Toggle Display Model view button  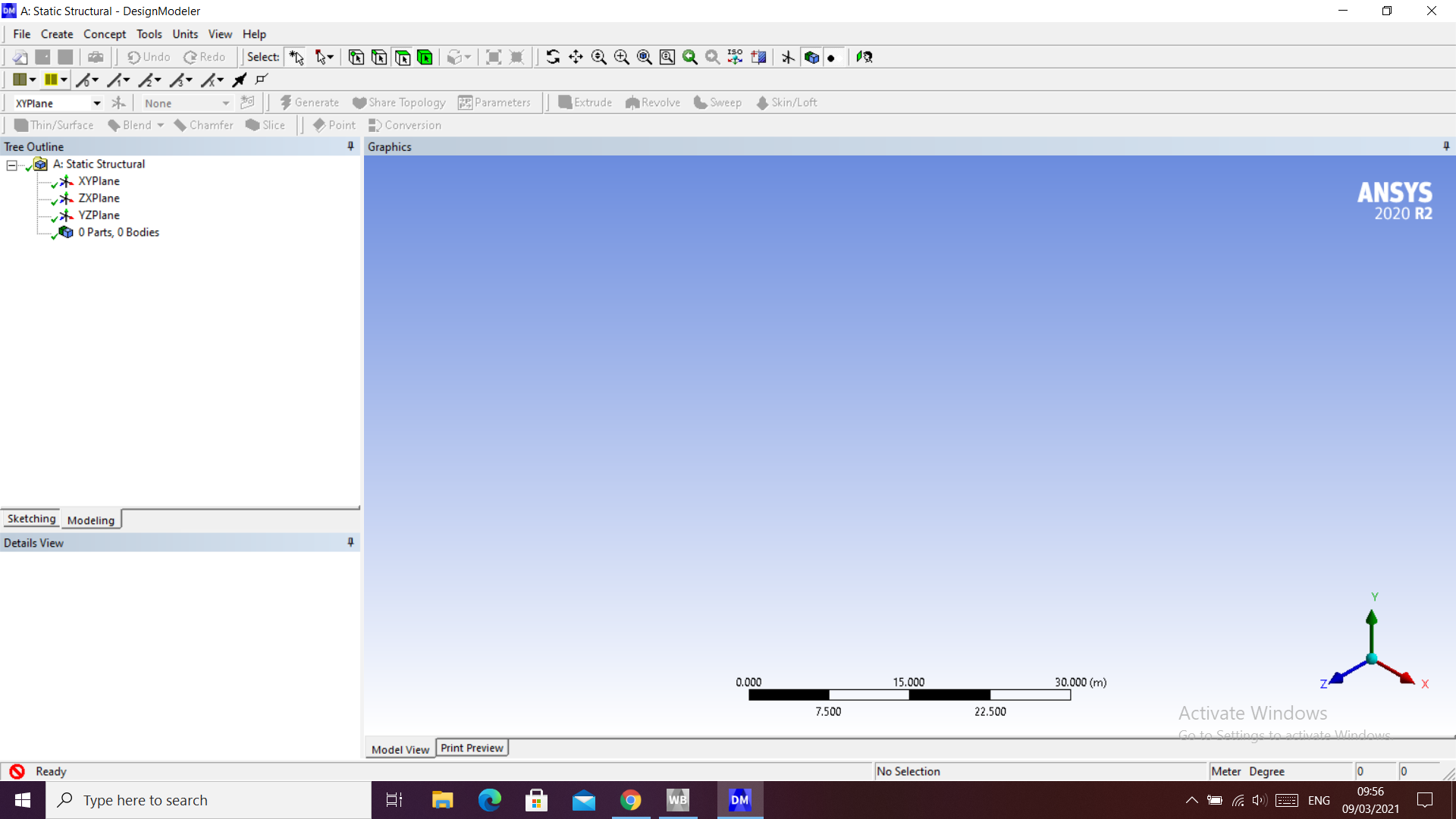pos(811,57)
